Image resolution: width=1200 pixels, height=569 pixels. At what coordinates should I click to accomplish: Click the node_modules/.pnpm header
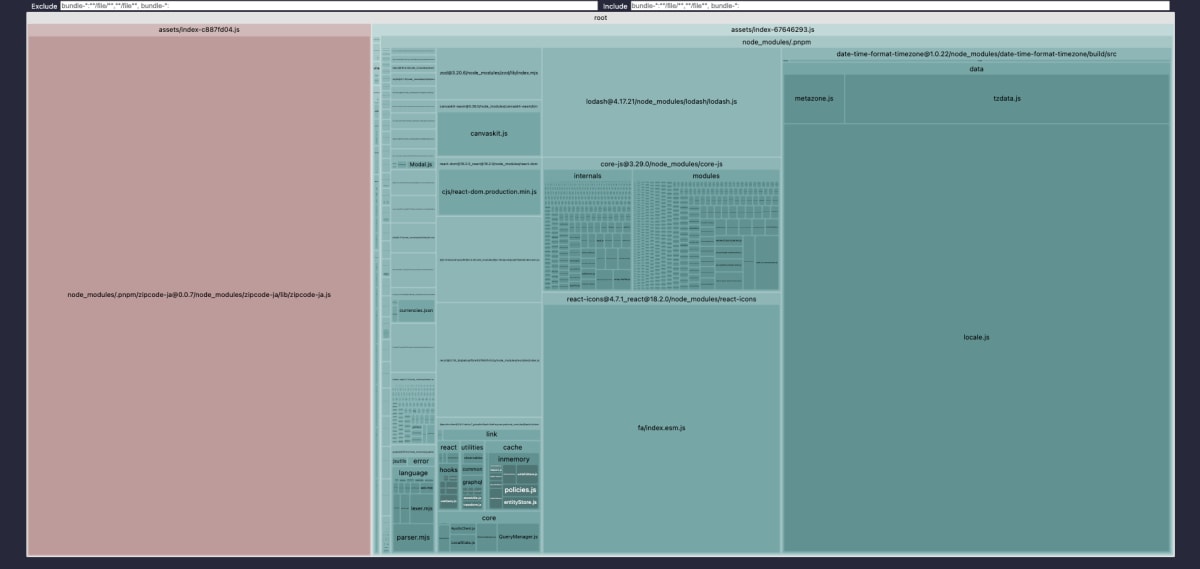(776, 43)
